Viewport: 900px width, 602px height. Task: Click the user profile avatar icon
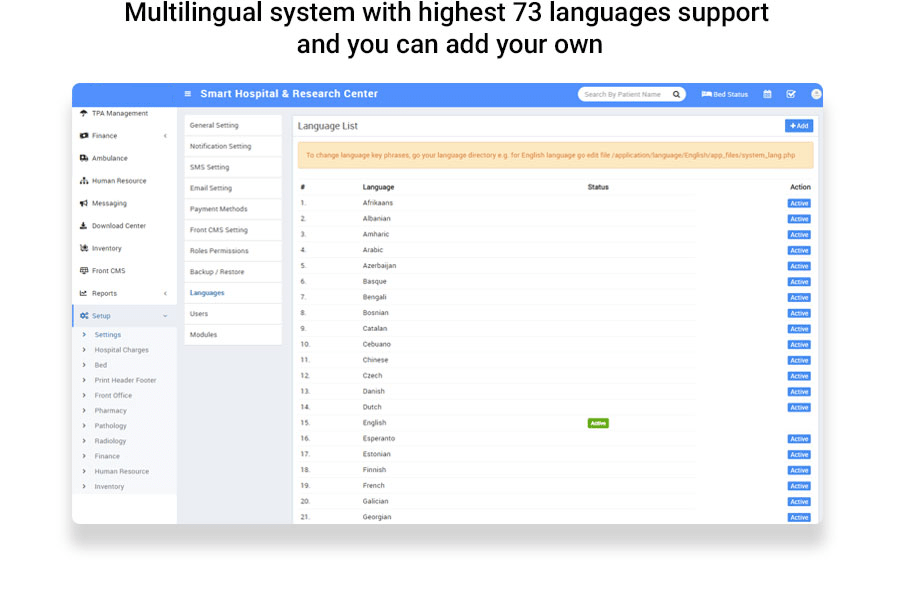pyautogui.click(x=816, y=94)
